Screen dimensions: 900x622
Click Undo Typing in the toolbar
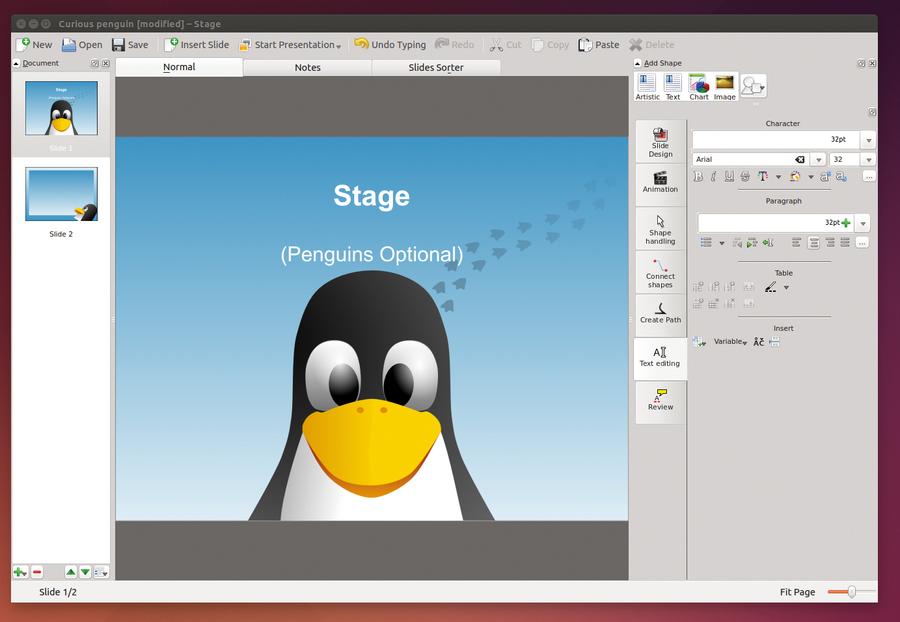click(390, 45)
